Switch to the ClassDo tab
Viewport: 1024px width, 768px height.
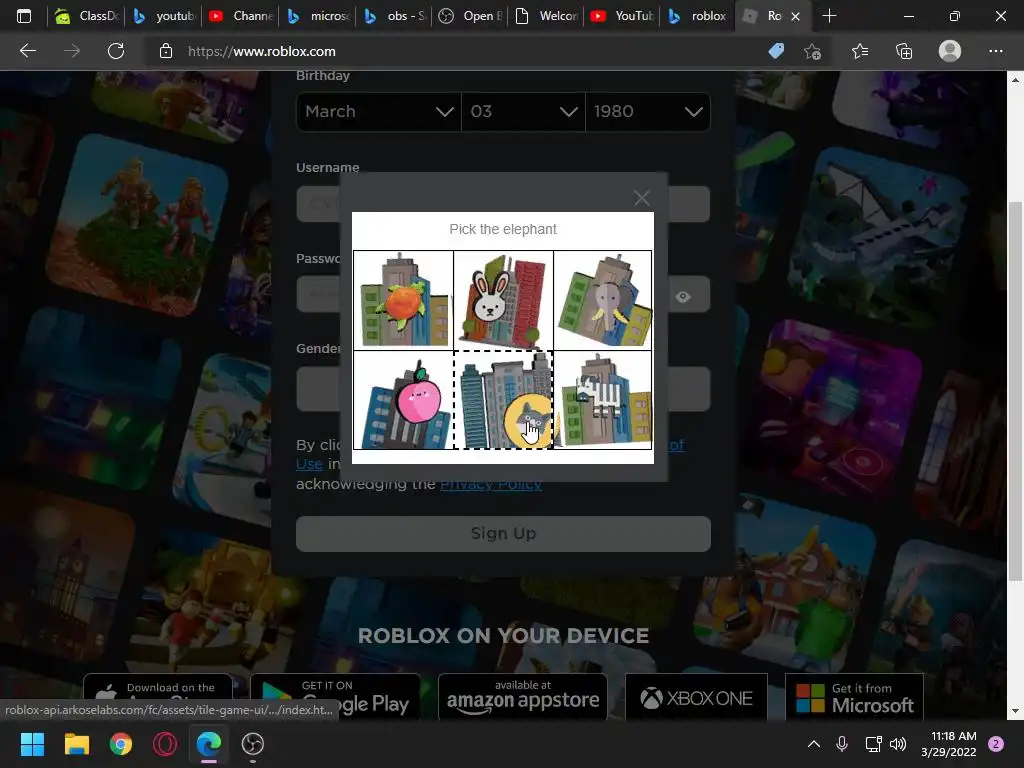click(x=87, y=16)
